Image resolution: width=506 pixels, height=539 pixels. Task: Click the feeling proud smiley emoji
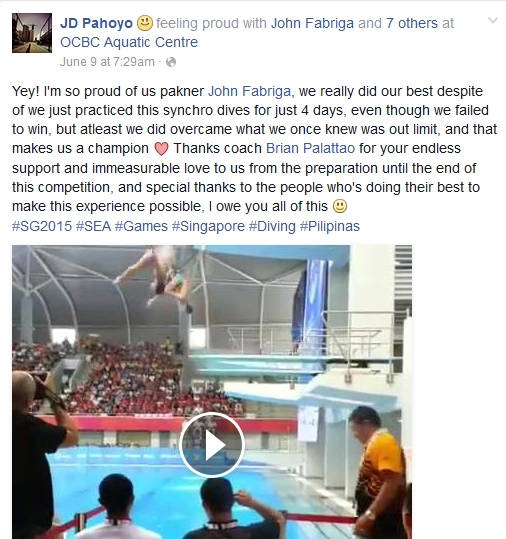pos(145,23)
